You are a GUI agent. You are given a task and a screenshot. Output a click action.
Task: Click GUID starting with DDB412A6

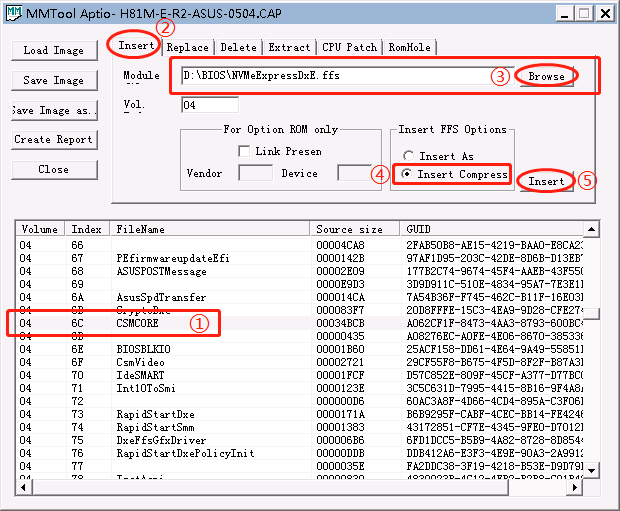pyautogui.click(x=495, y=453)
